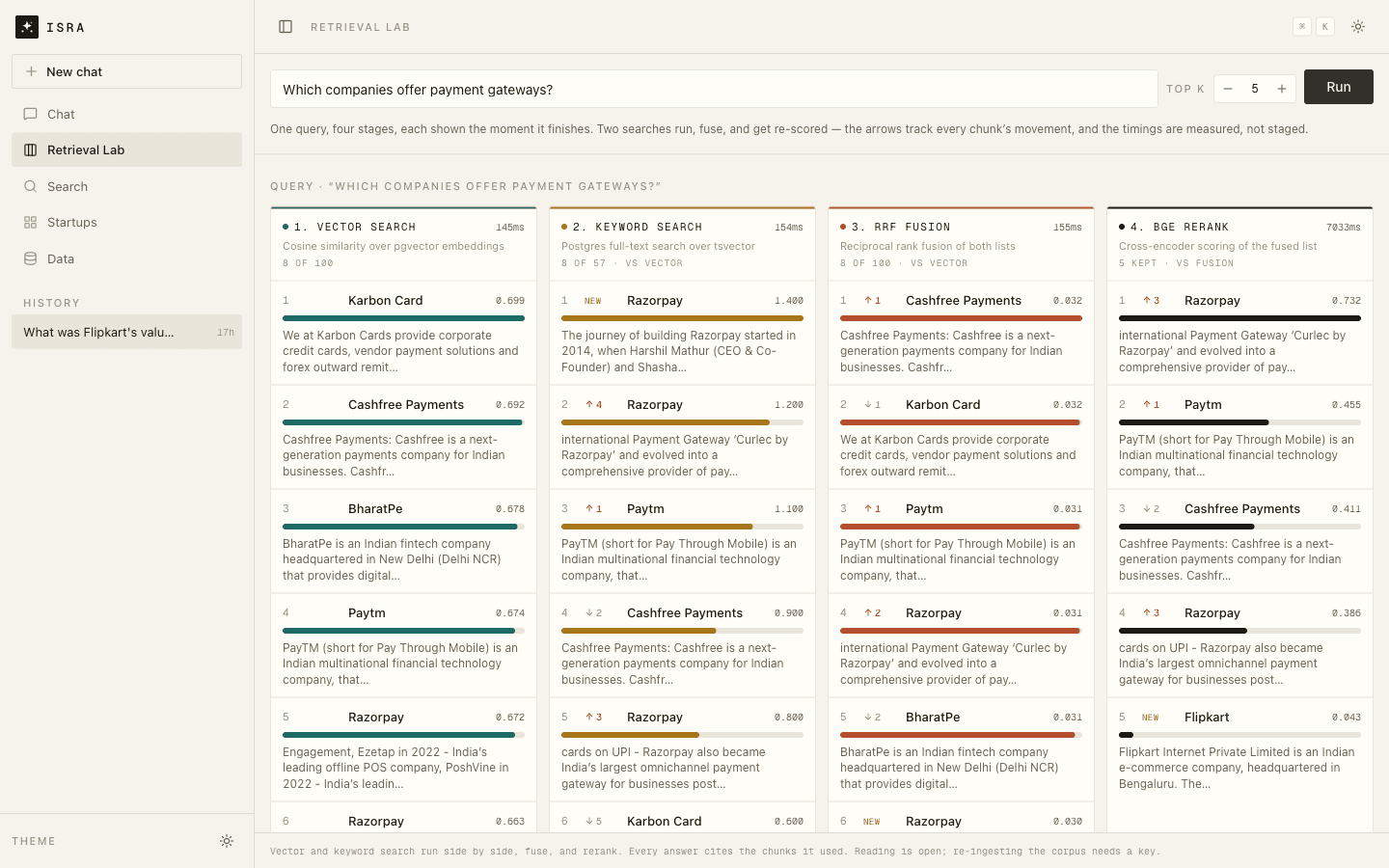Viewport: 1389px width, 868px height.
Task: Open Flipkart rerank result scored 0.043
Action: click(x=1239, y=749)
